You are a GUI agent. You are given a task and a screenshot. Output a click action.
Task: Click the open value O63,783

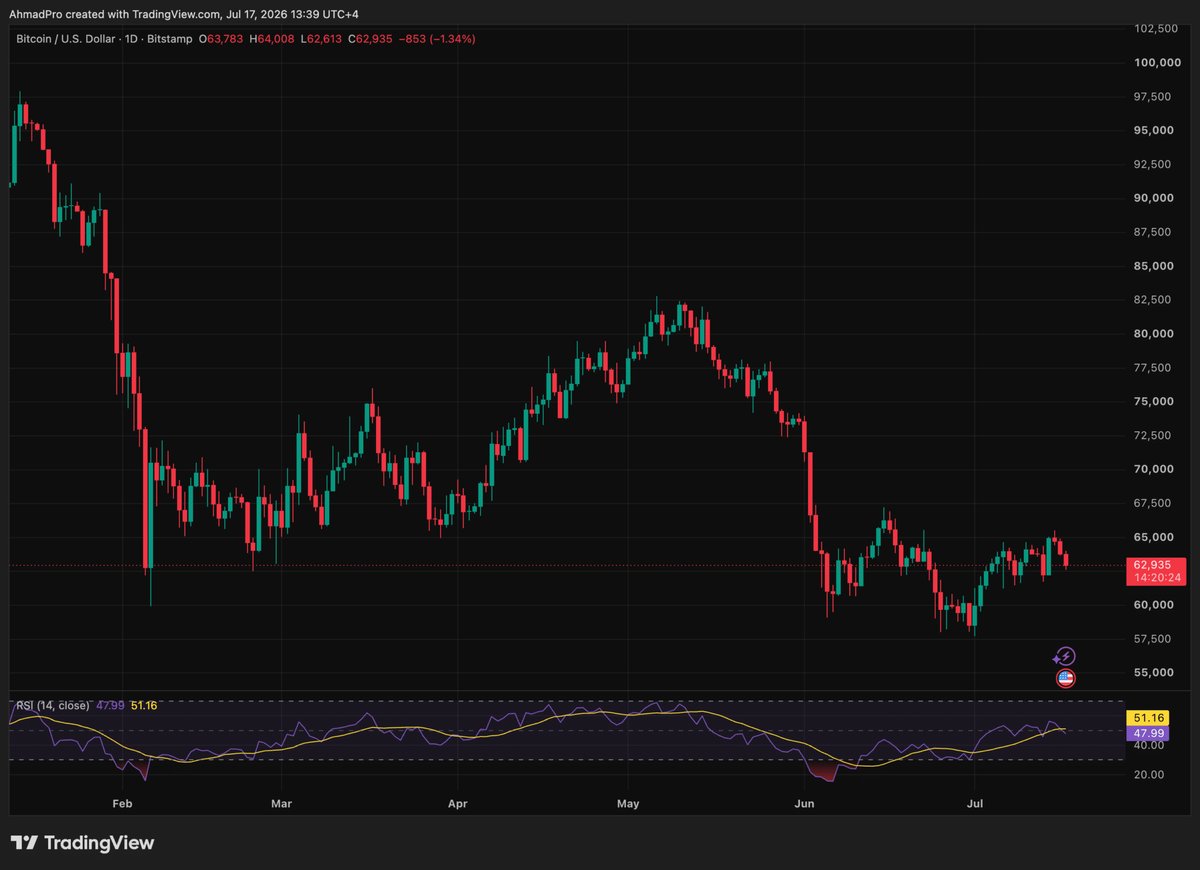pos(220,39)
